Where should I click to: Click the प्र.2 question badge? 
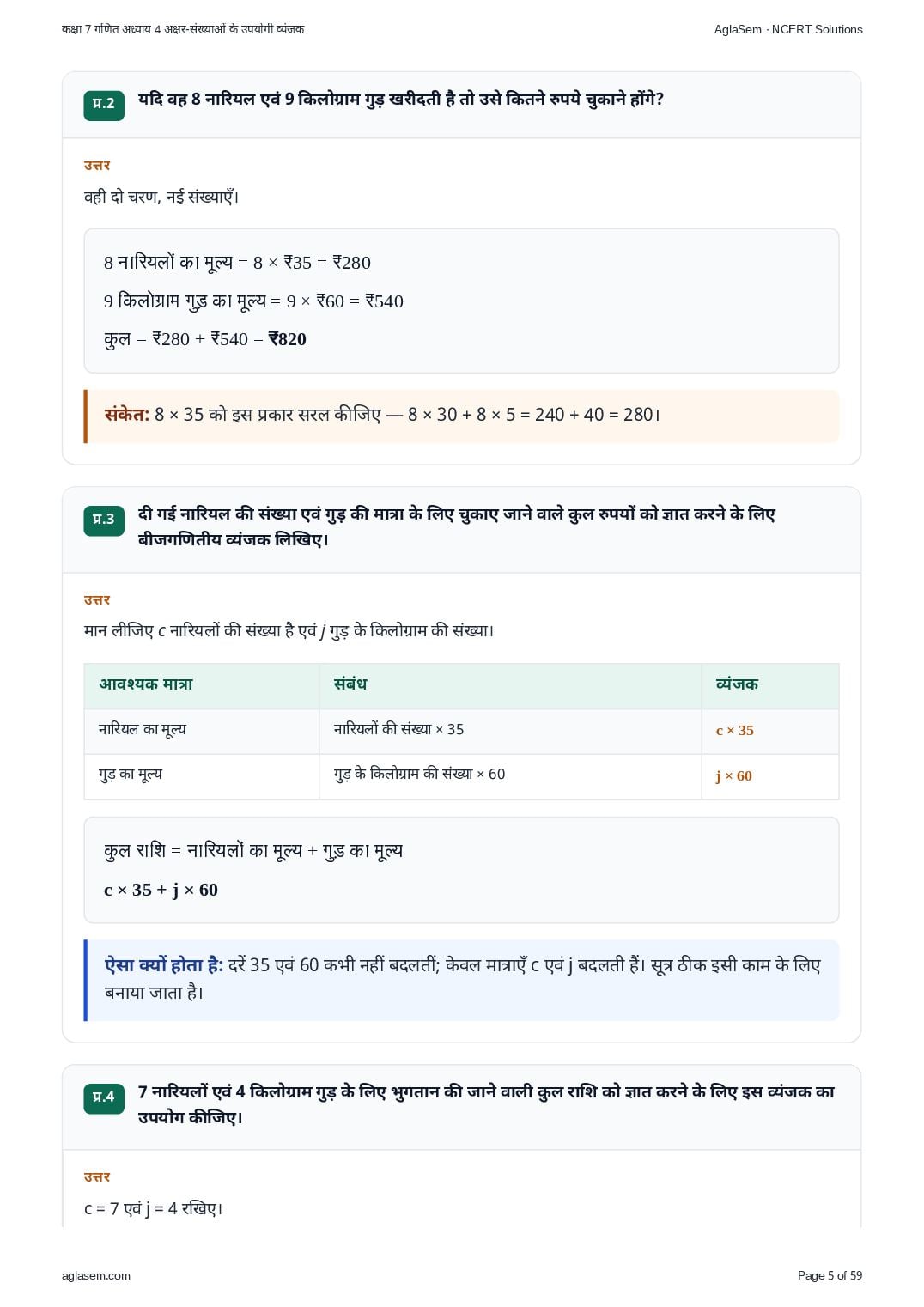[104, 105]
